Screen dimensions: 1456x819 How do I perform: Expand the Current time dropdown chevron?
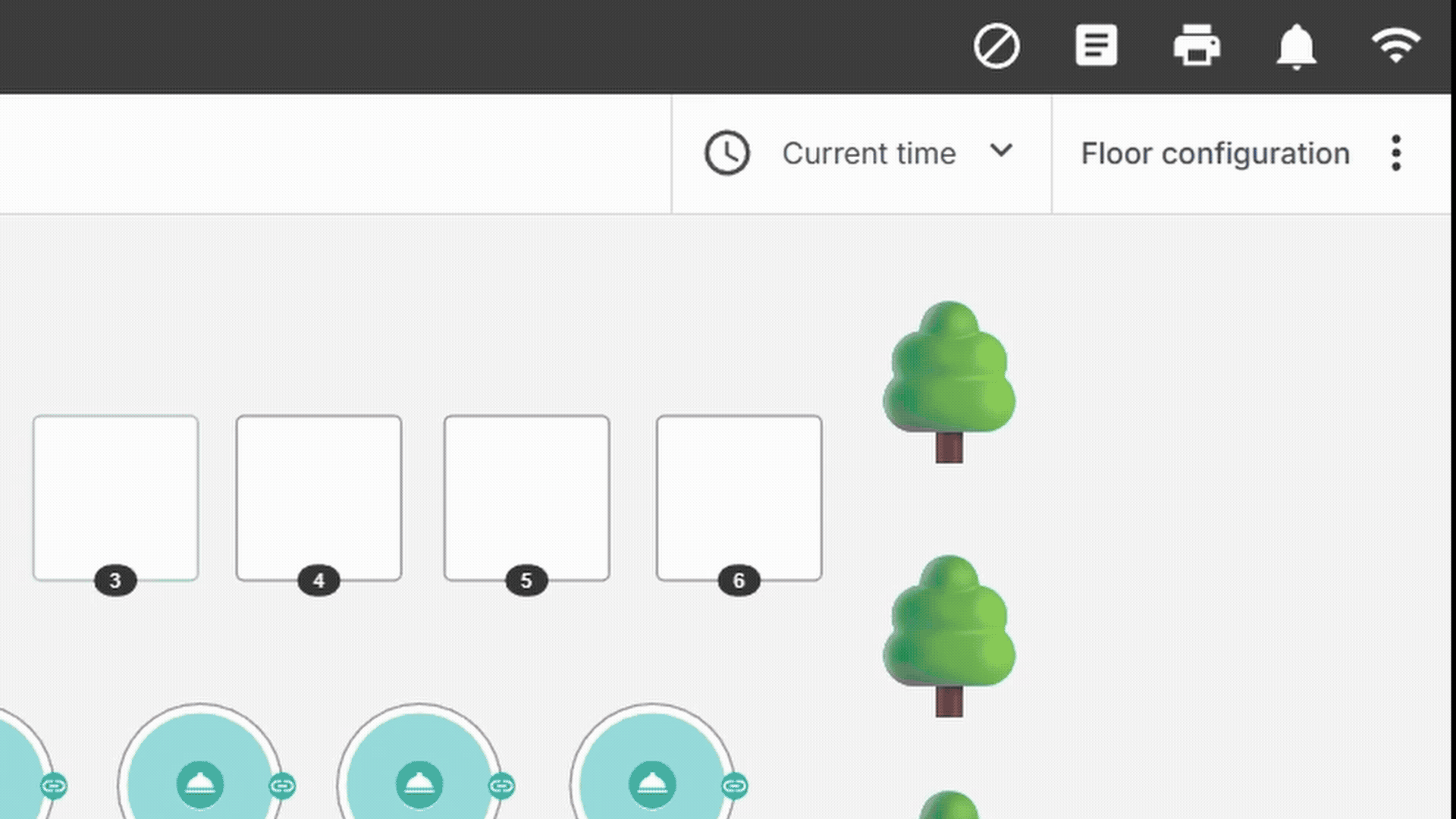pos(1001,151)
